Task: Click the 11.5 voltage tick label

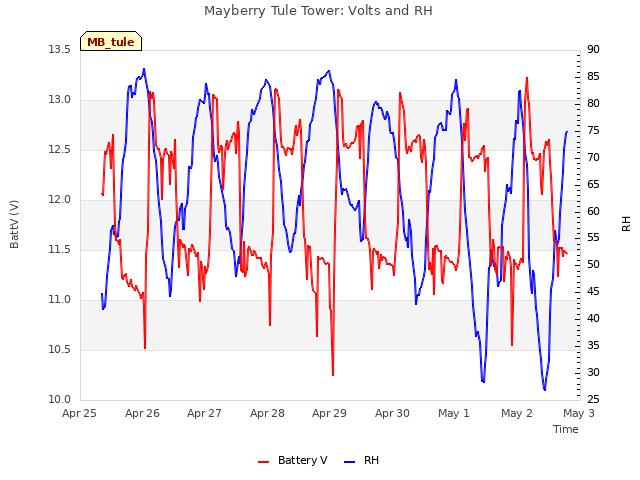Action: 60,249
